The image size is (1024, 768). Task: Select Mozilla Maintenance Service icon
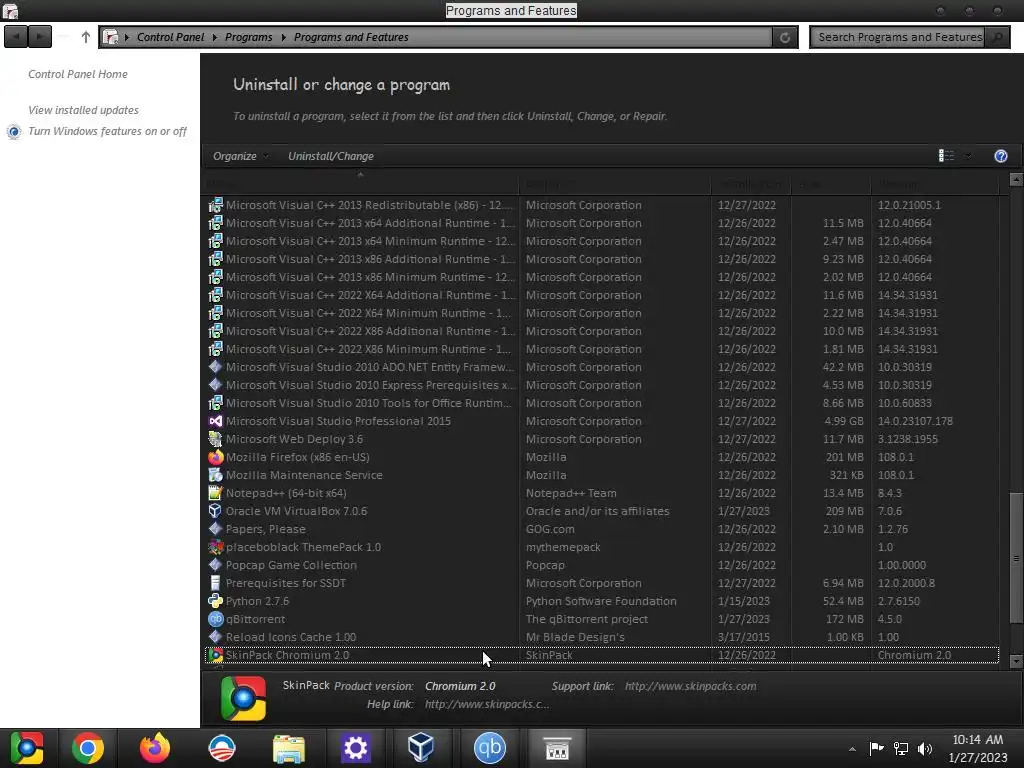(216, 475)
